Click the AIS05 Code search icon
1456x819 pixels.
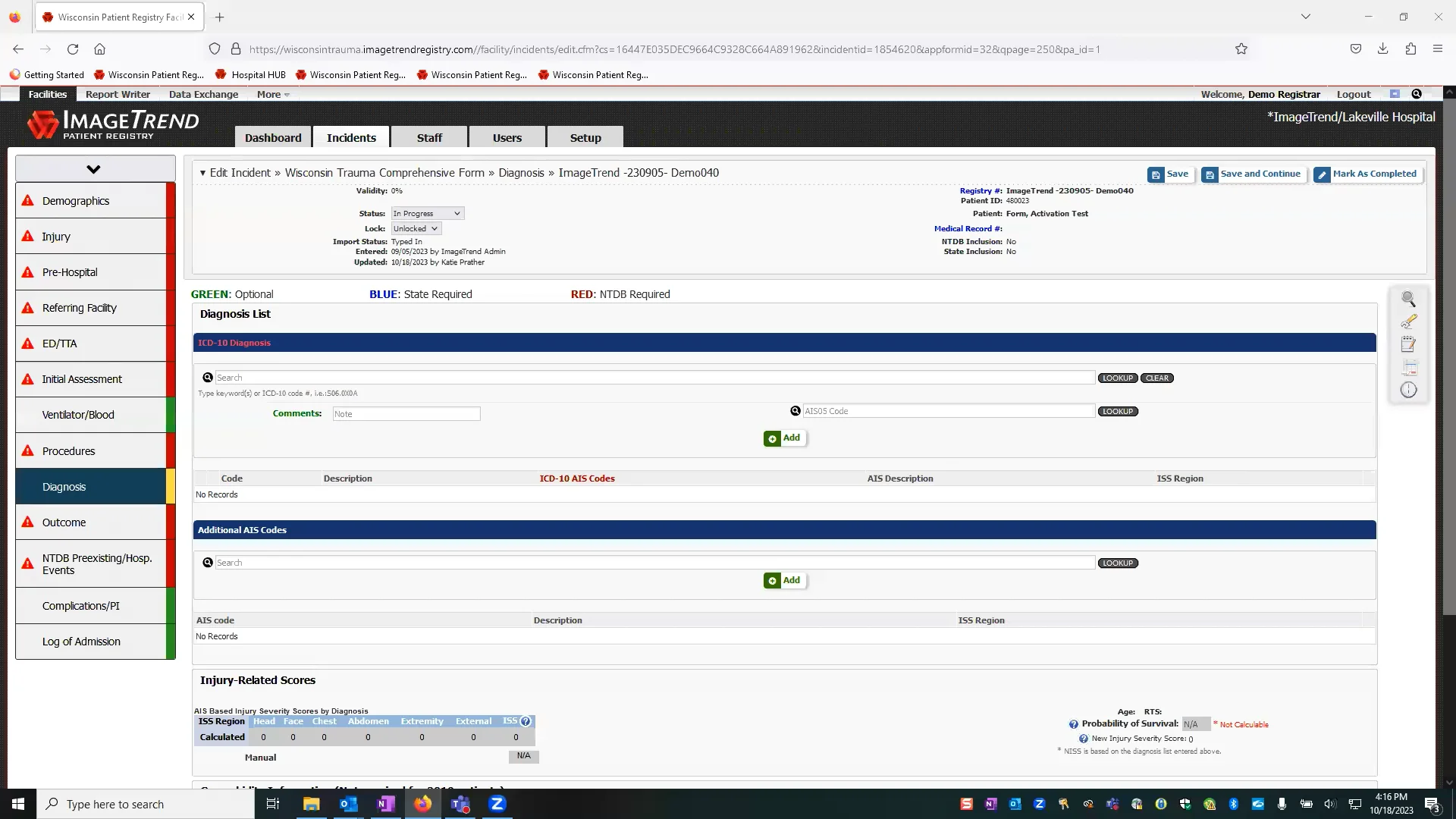coord(795,411)
